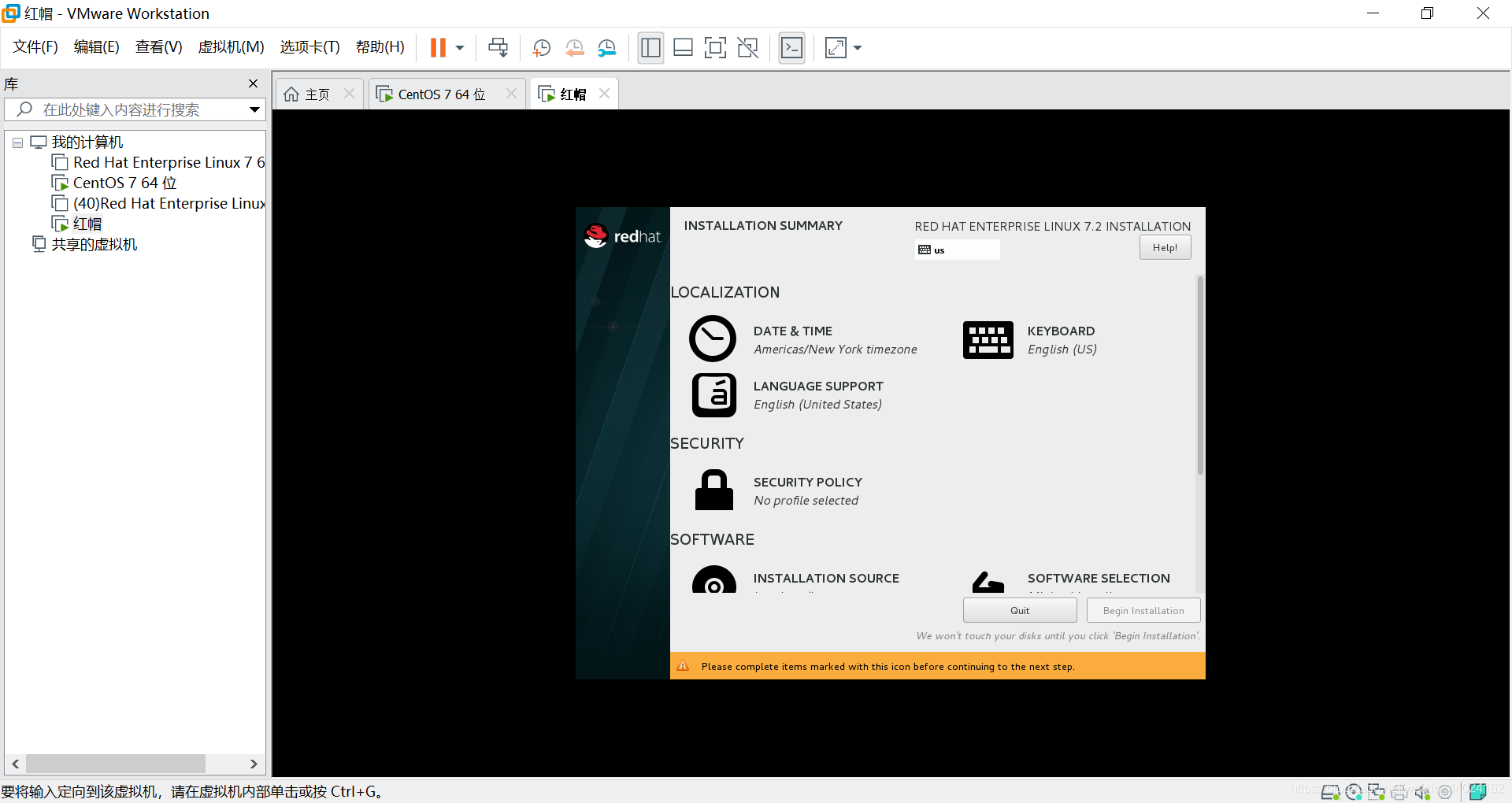The width and height of the screenshot is (1512, 803).
Task: Collapse the 我的计算机 tree node
Action: tap(17, 143)
